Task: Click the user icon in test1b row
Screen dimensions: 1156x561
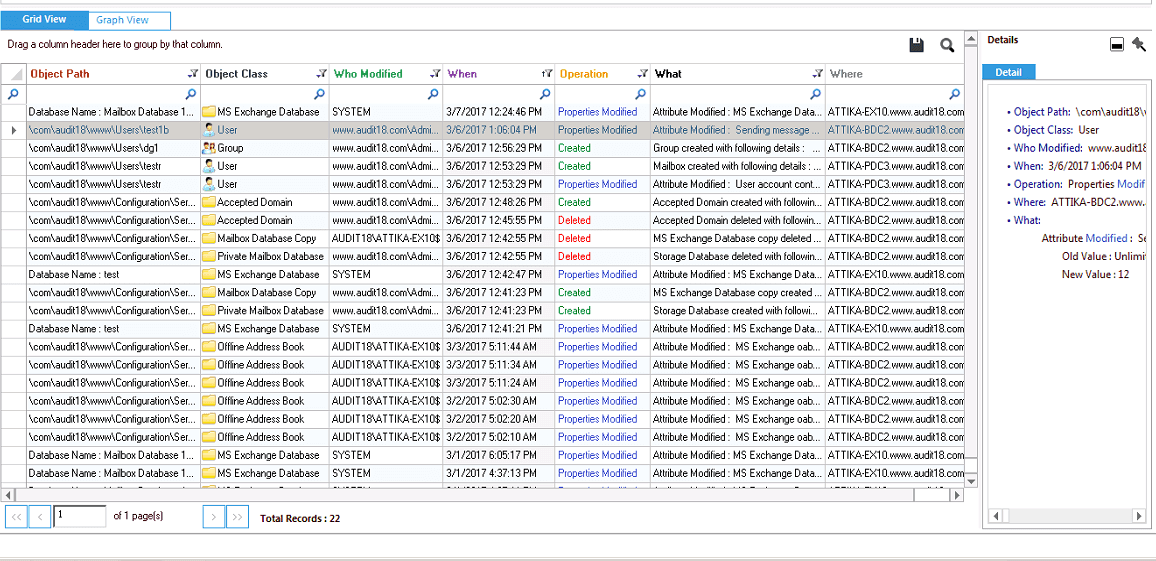Action: (x=209, y=130)
